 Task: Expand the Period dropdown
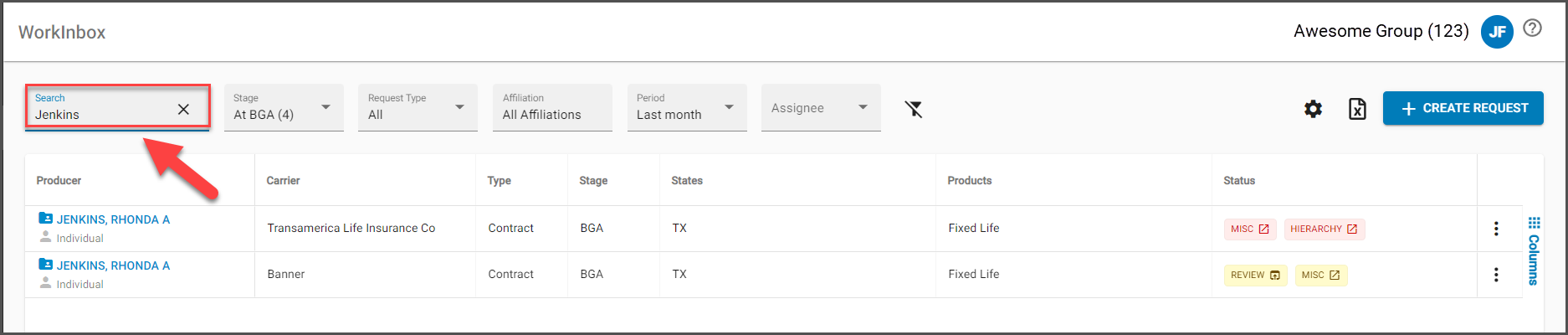point(687,107)
